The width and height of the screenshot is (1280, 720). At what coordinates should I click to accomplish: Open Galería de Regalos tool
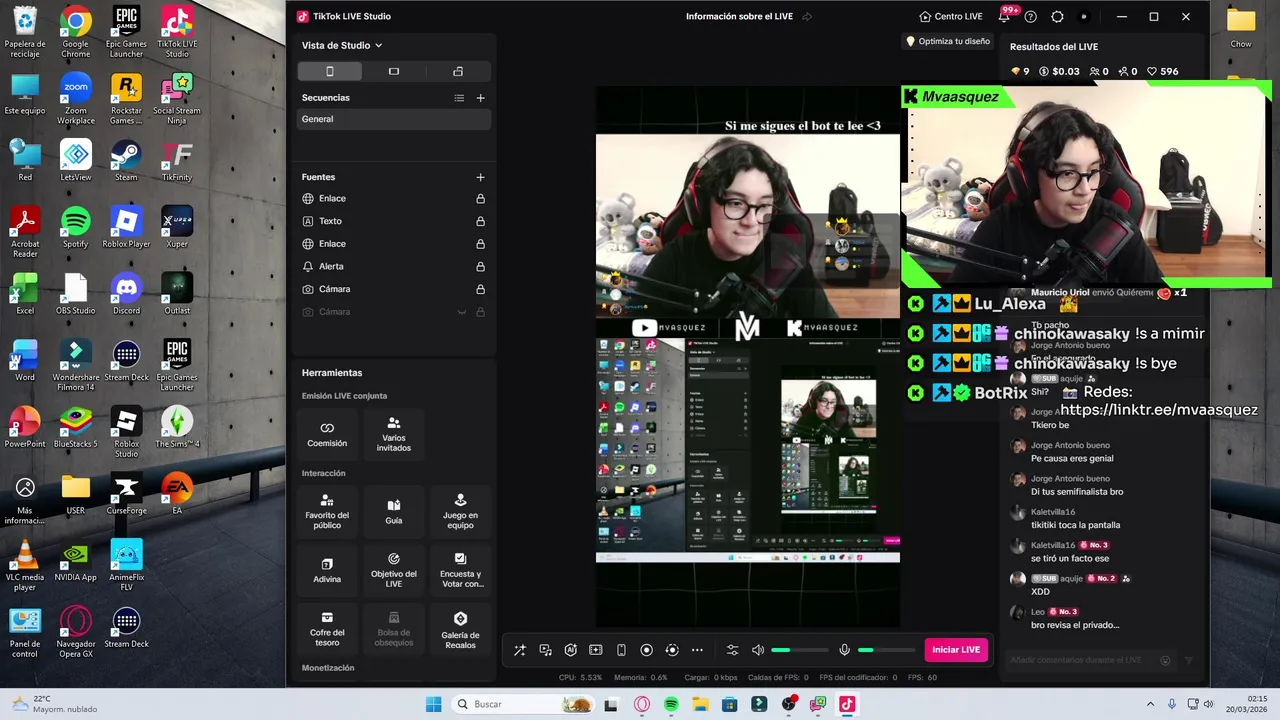point(460,628)
